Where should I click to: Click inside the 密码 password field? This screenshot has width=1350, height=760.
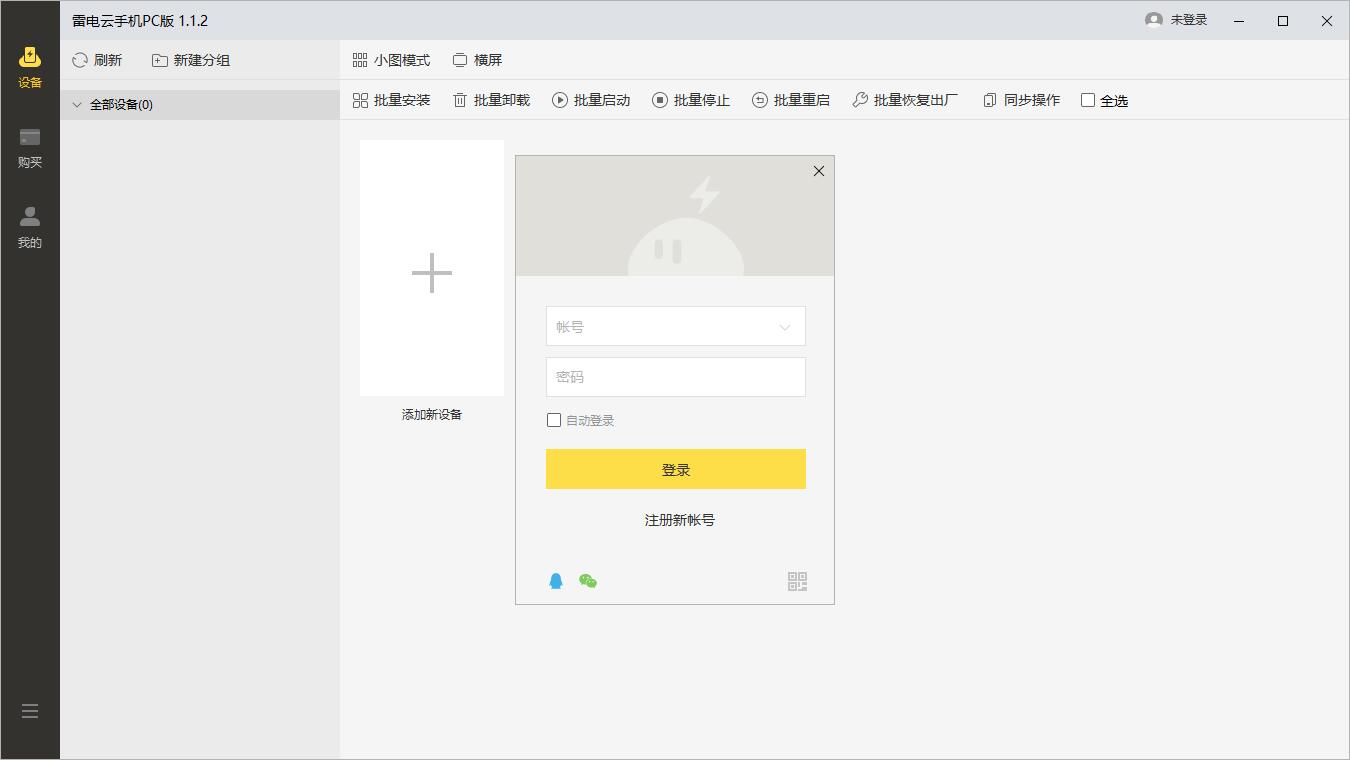click(x=675, y=377)
